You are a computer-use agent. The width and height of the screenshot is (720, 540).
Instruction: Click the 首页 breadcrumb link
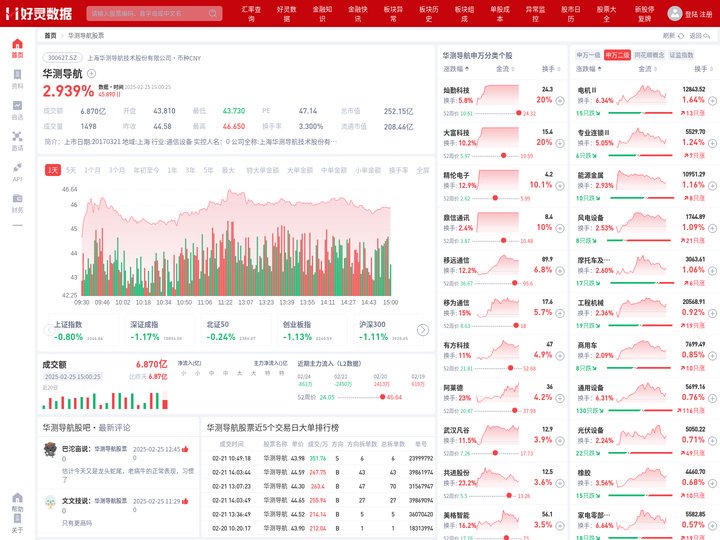[x=51, y=35]
